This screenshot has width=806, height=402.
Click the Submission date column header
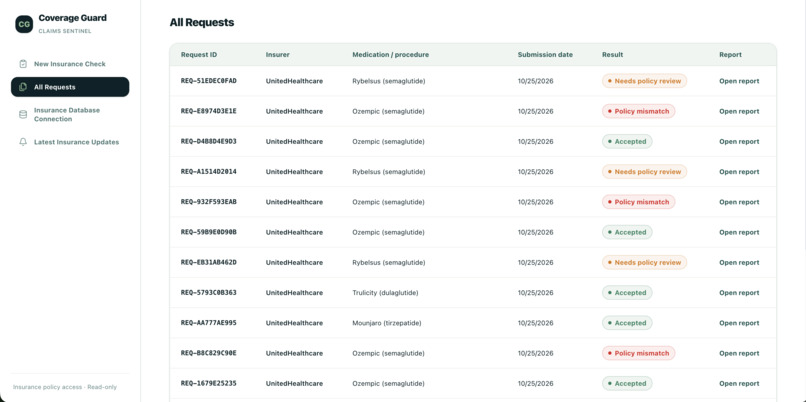tap(545, 54)
